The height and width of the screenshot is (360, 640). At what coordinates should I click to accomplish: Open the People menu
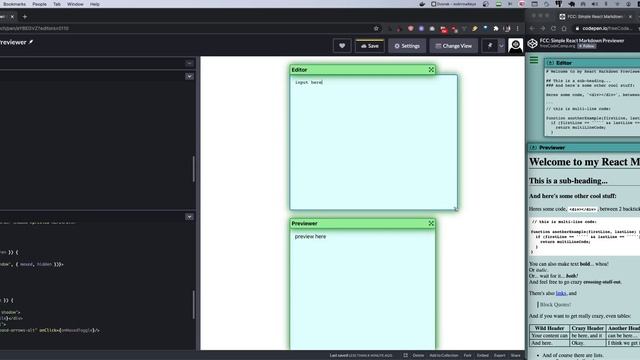[40, 4]
